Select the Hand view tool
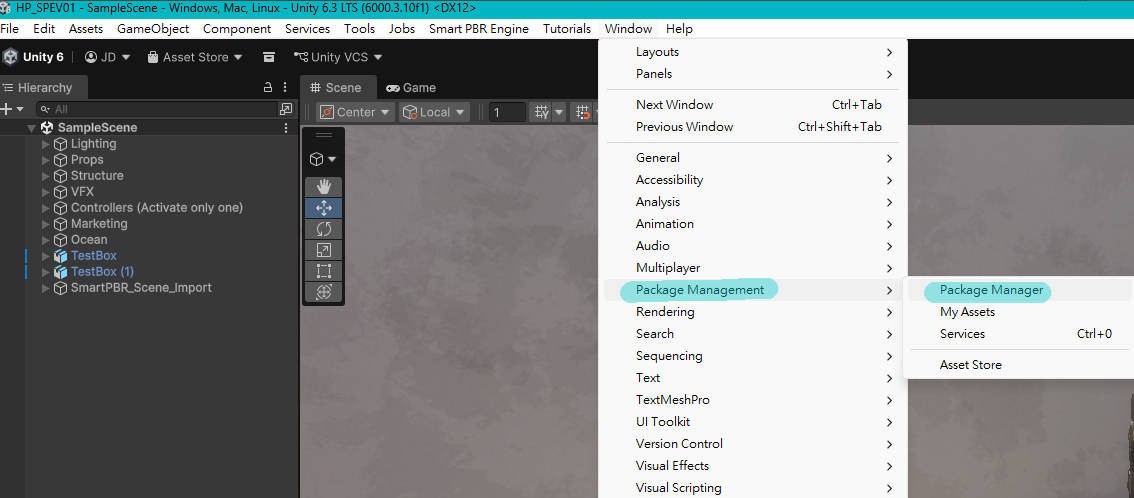The height and width of the screenshot is (498, 1134). (323, 187)
